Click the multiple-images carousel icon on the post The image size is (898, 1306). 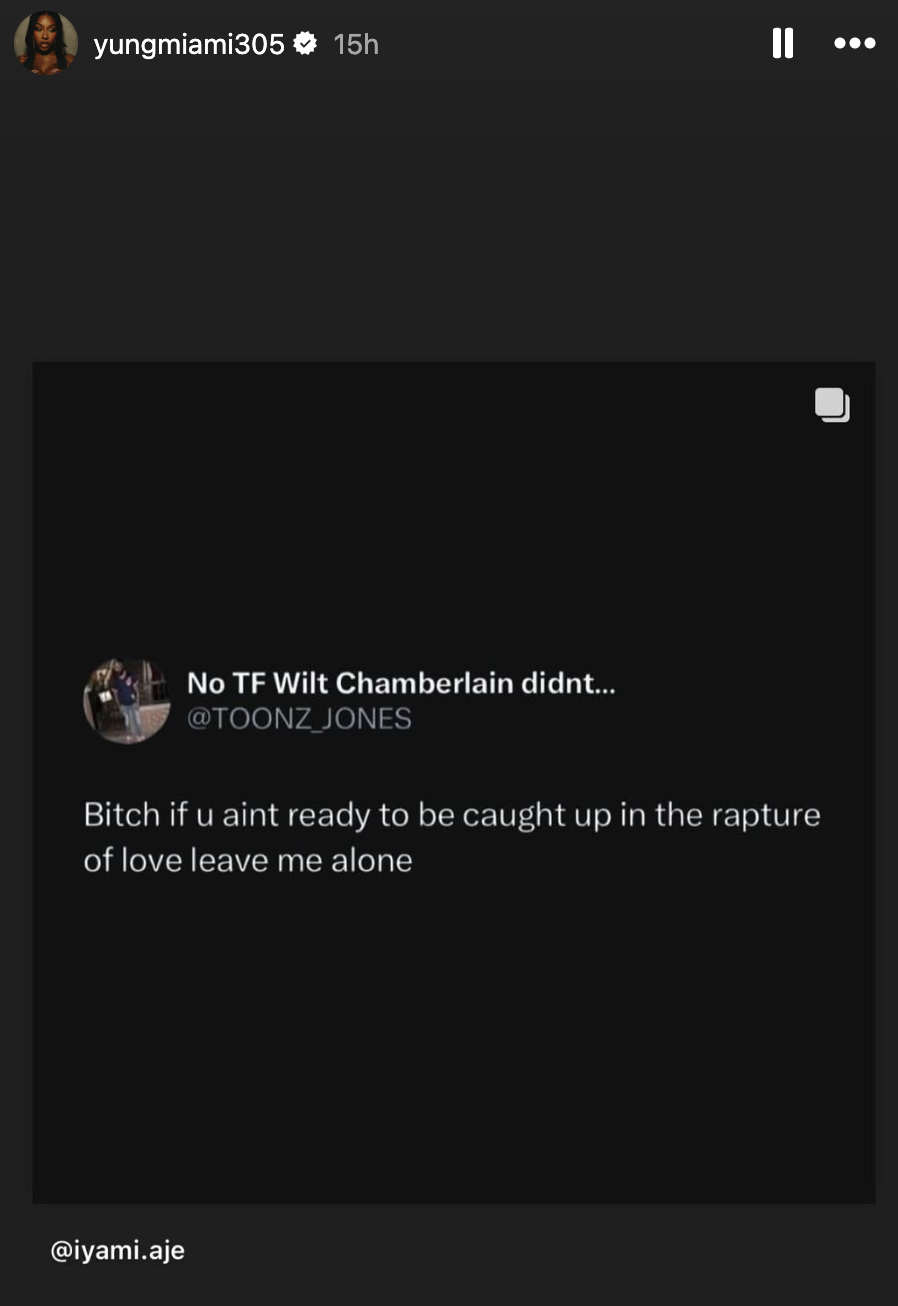[x=832, y=405]
